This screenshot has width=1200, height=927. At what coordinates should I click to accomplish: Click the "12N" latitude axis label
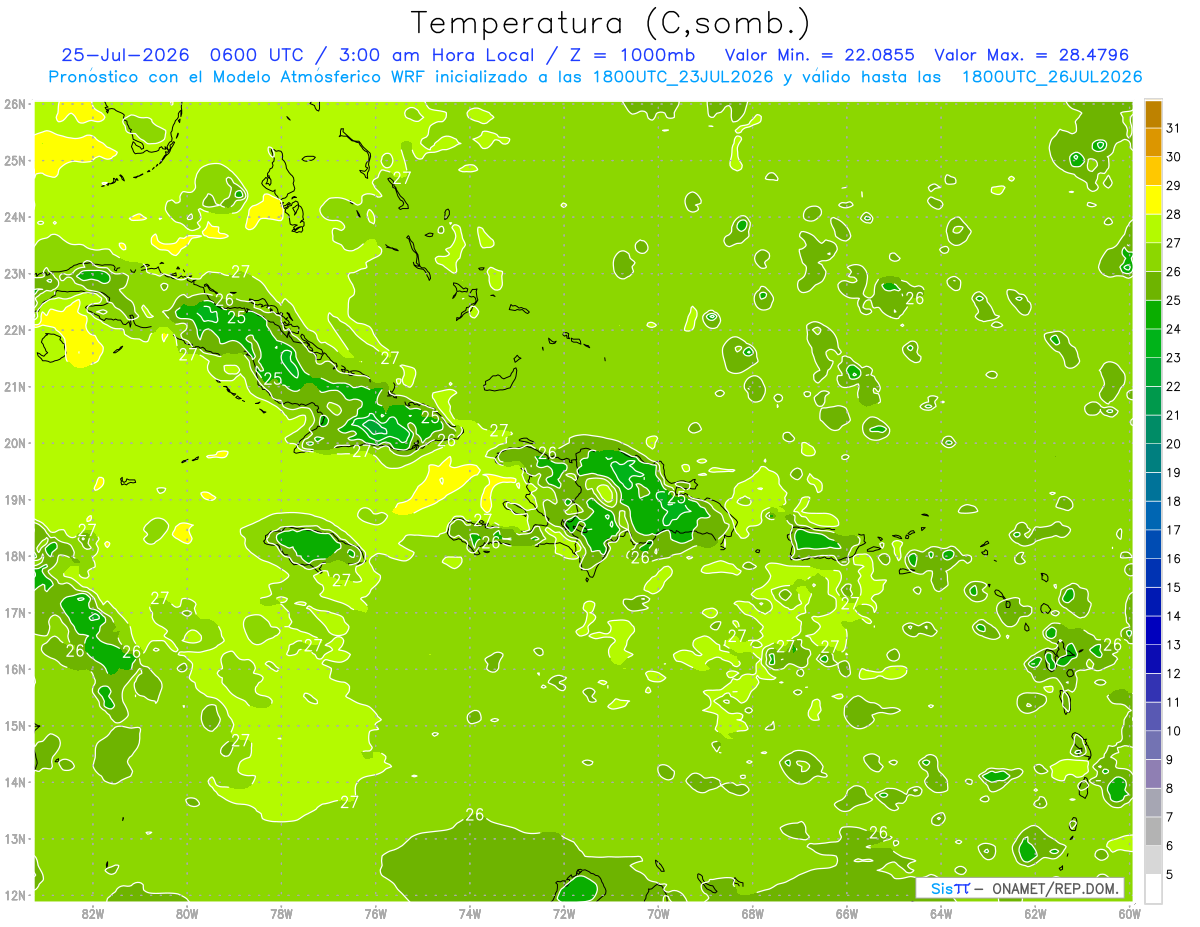14,895
